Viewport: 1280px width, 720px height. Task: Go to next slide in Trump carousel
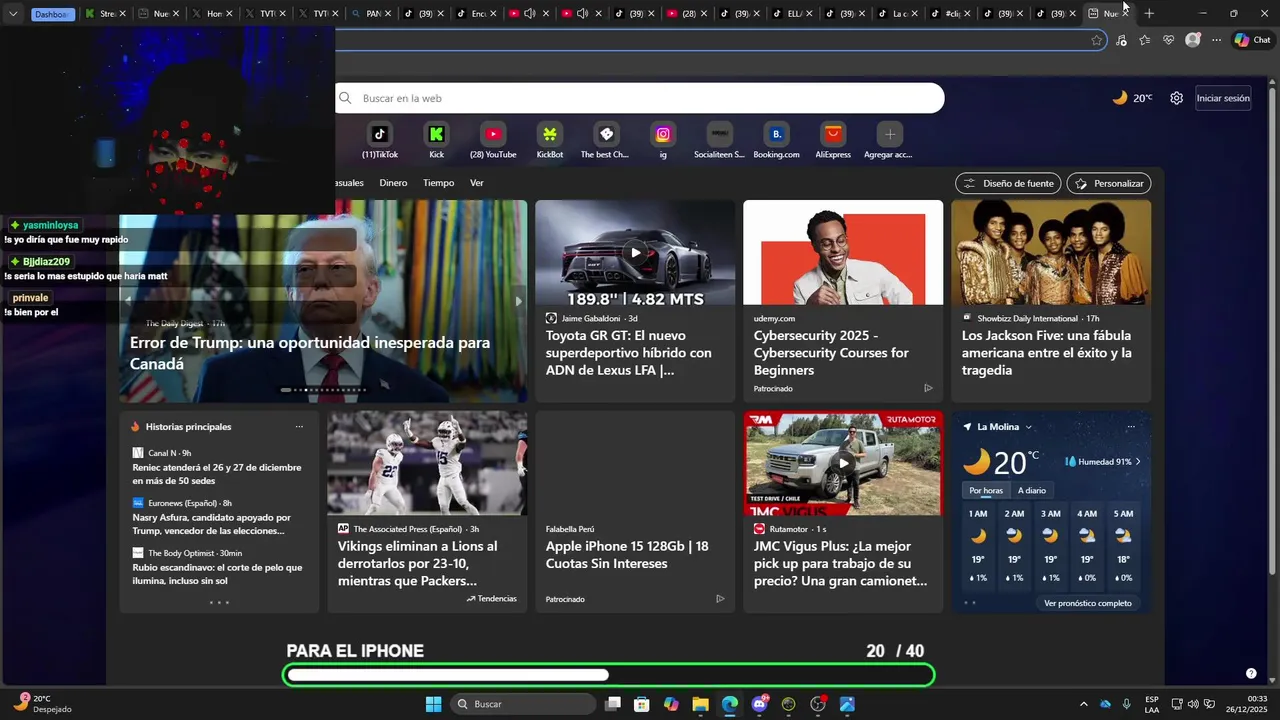[518, 301]
